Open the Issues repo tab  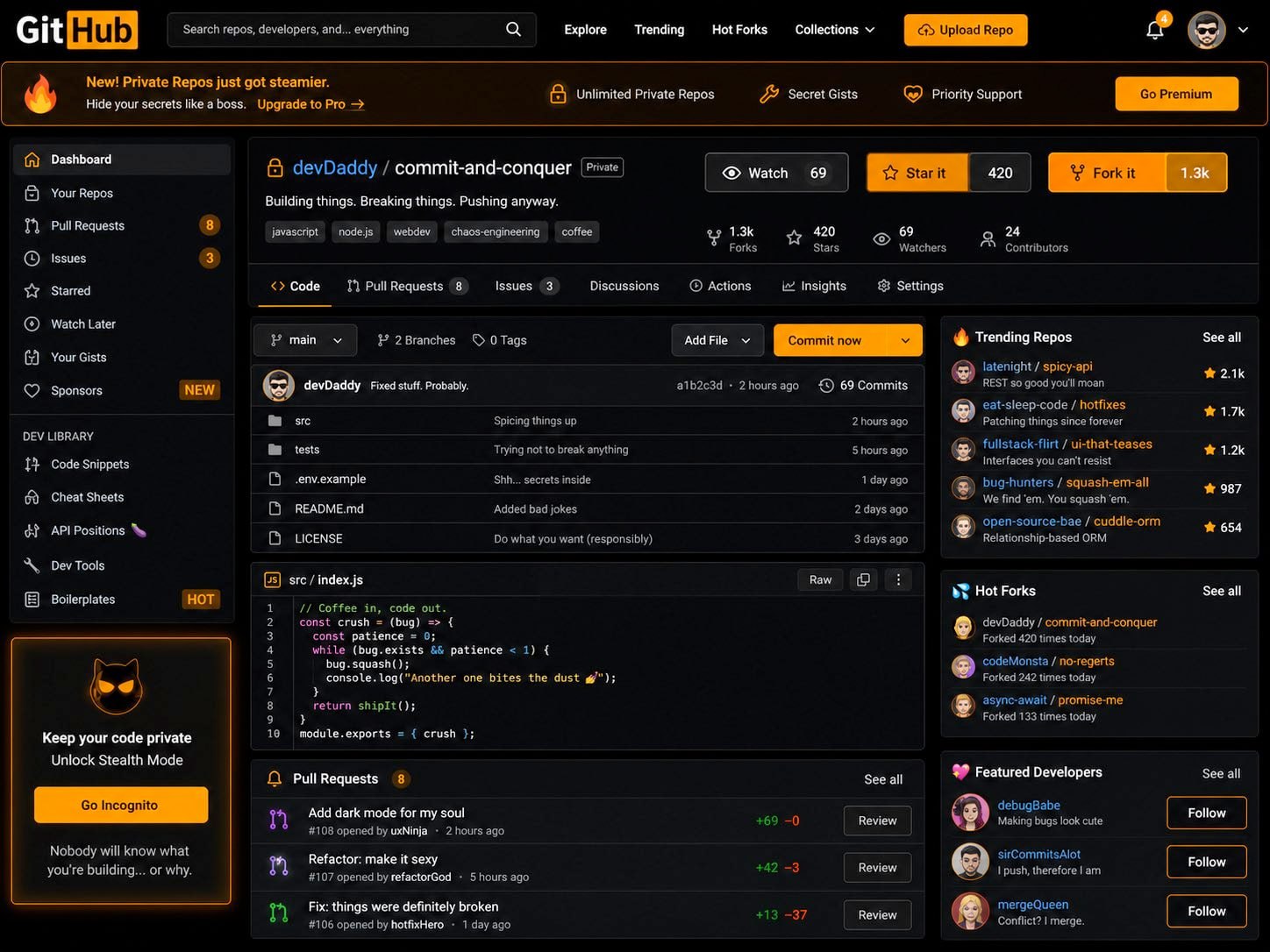(x=526, y=286)
